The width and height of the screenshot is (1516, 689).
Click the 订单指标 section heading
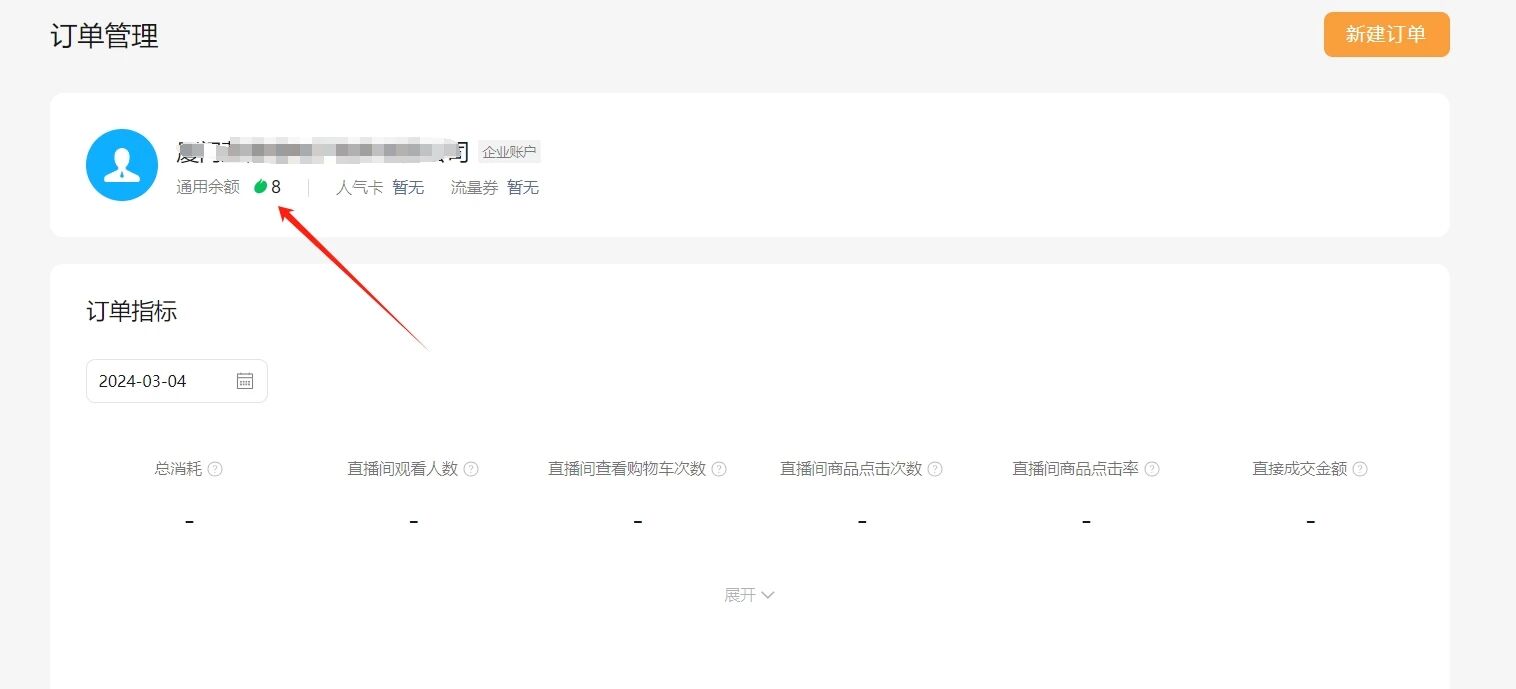132,311
